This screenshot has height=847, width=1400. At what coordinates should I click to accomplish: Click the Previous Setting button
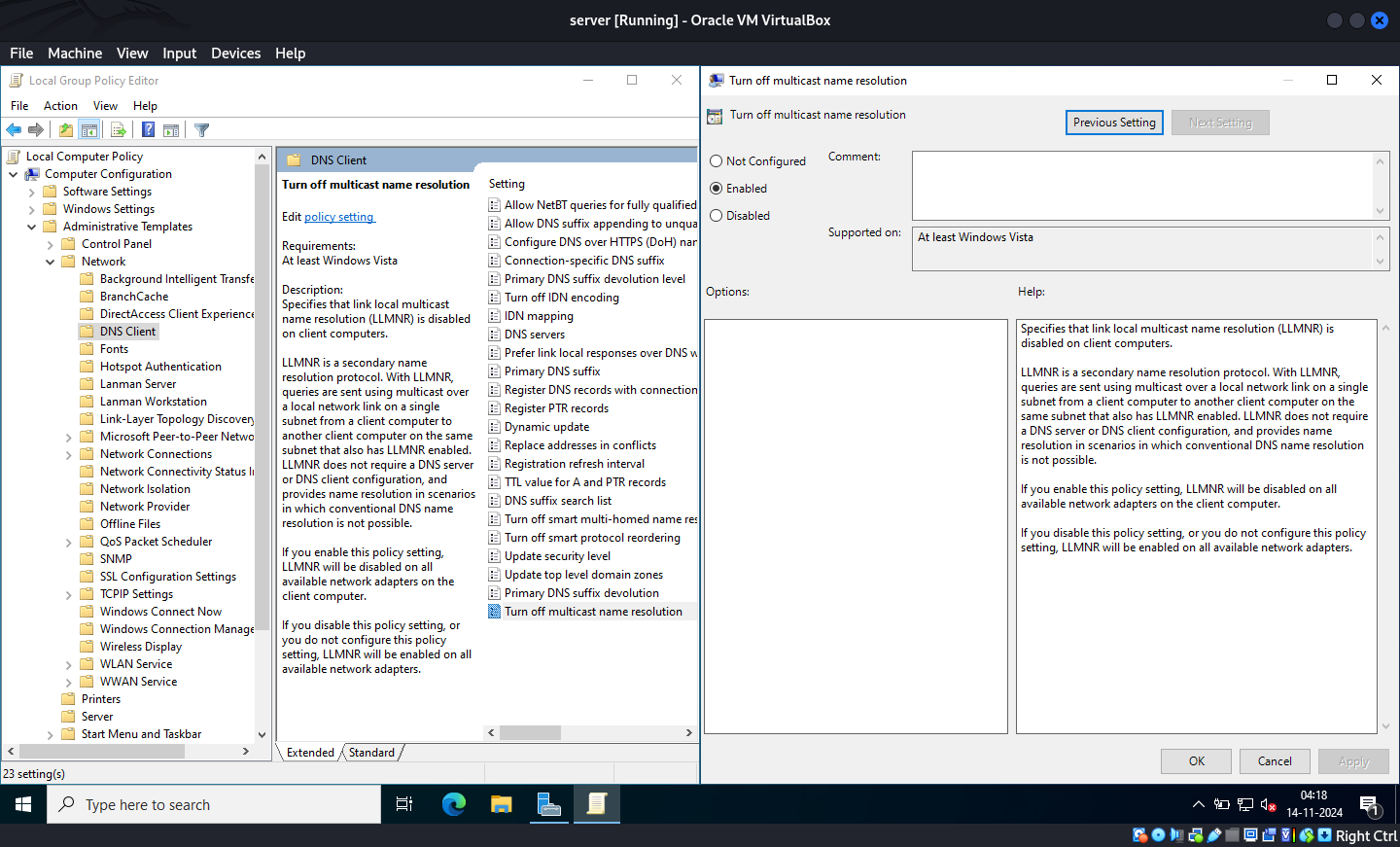[x=1114, y=123]
